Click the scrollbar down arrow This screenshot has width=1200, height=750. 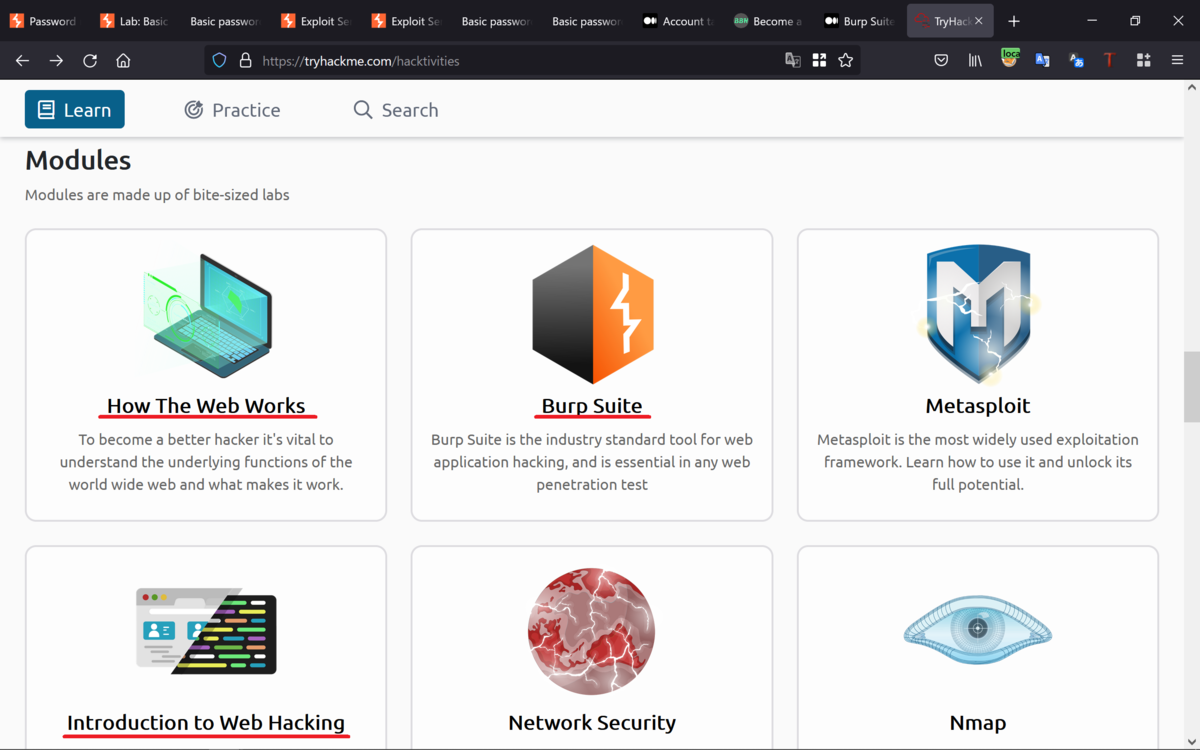1191,742
